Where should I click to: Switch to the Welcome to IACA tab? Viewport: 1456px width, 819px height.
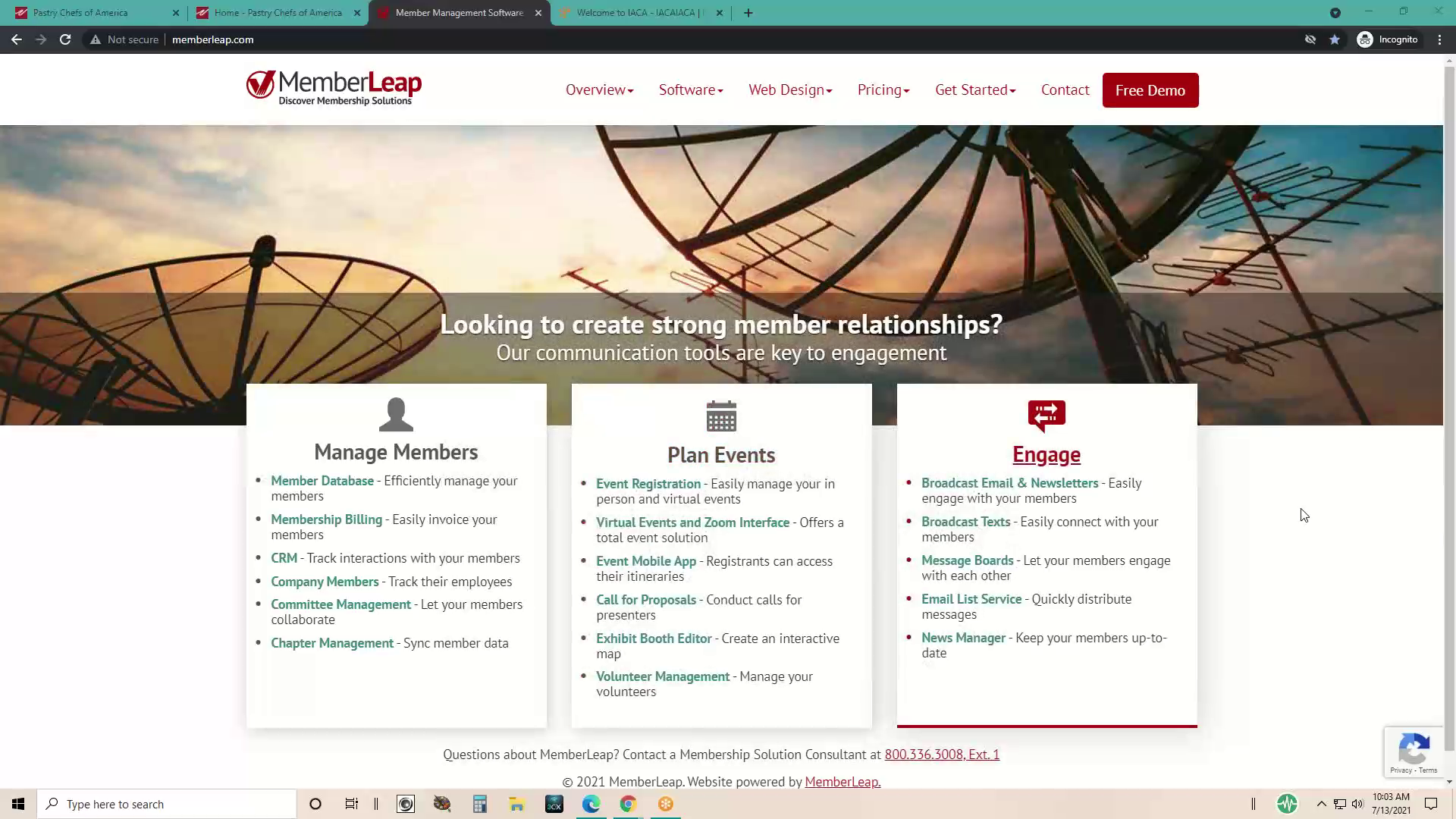tap(639, 13)
